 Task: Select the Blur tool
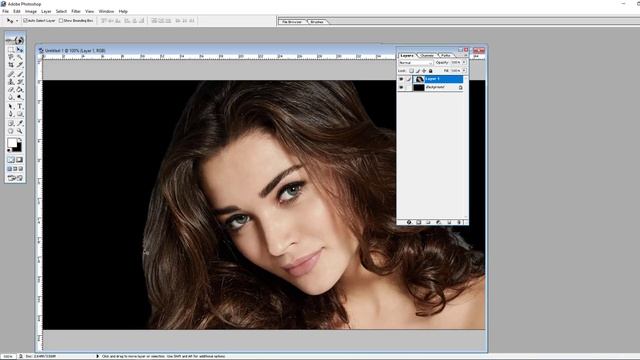11,98
